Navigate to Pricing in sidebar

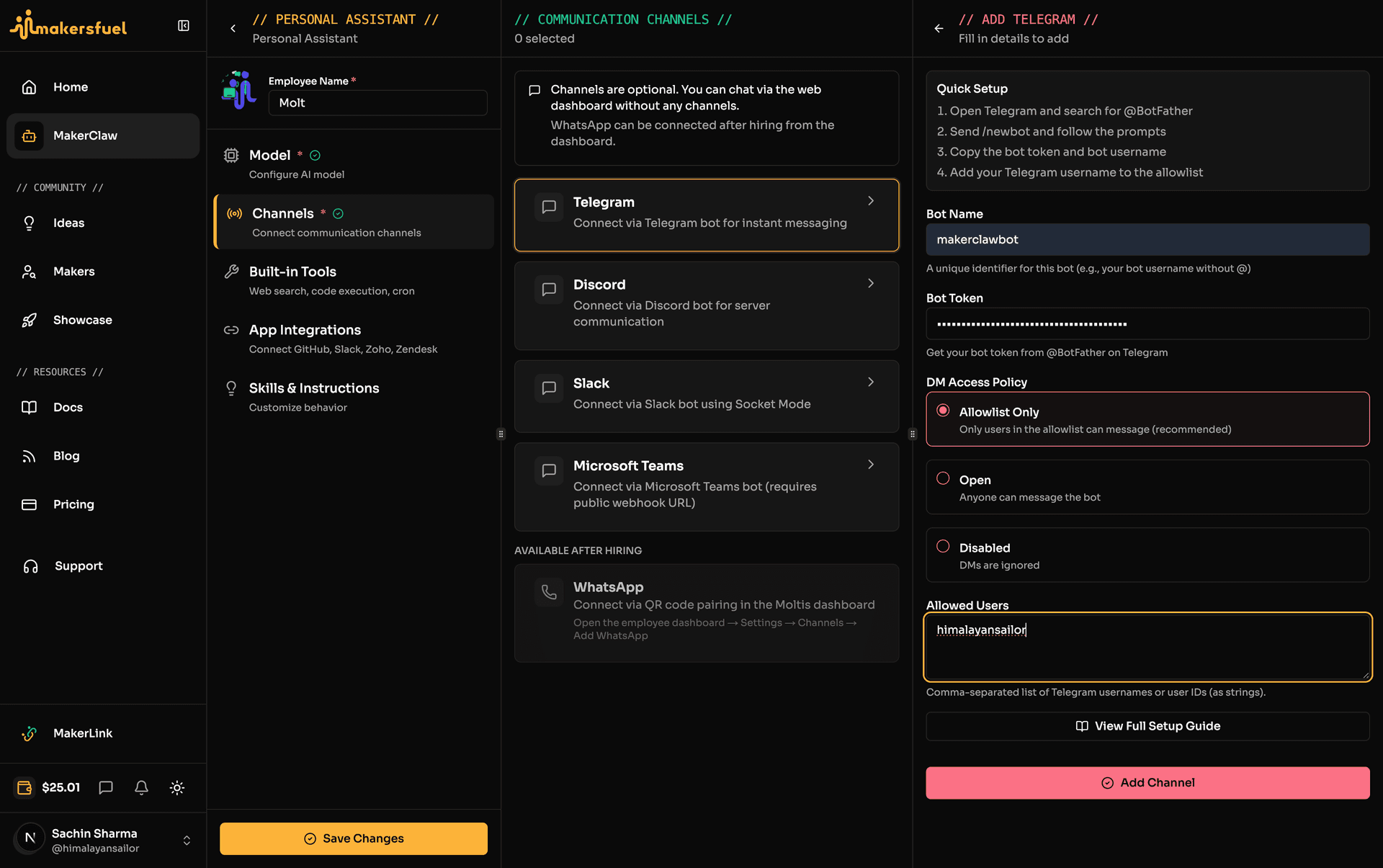[103, 504]
